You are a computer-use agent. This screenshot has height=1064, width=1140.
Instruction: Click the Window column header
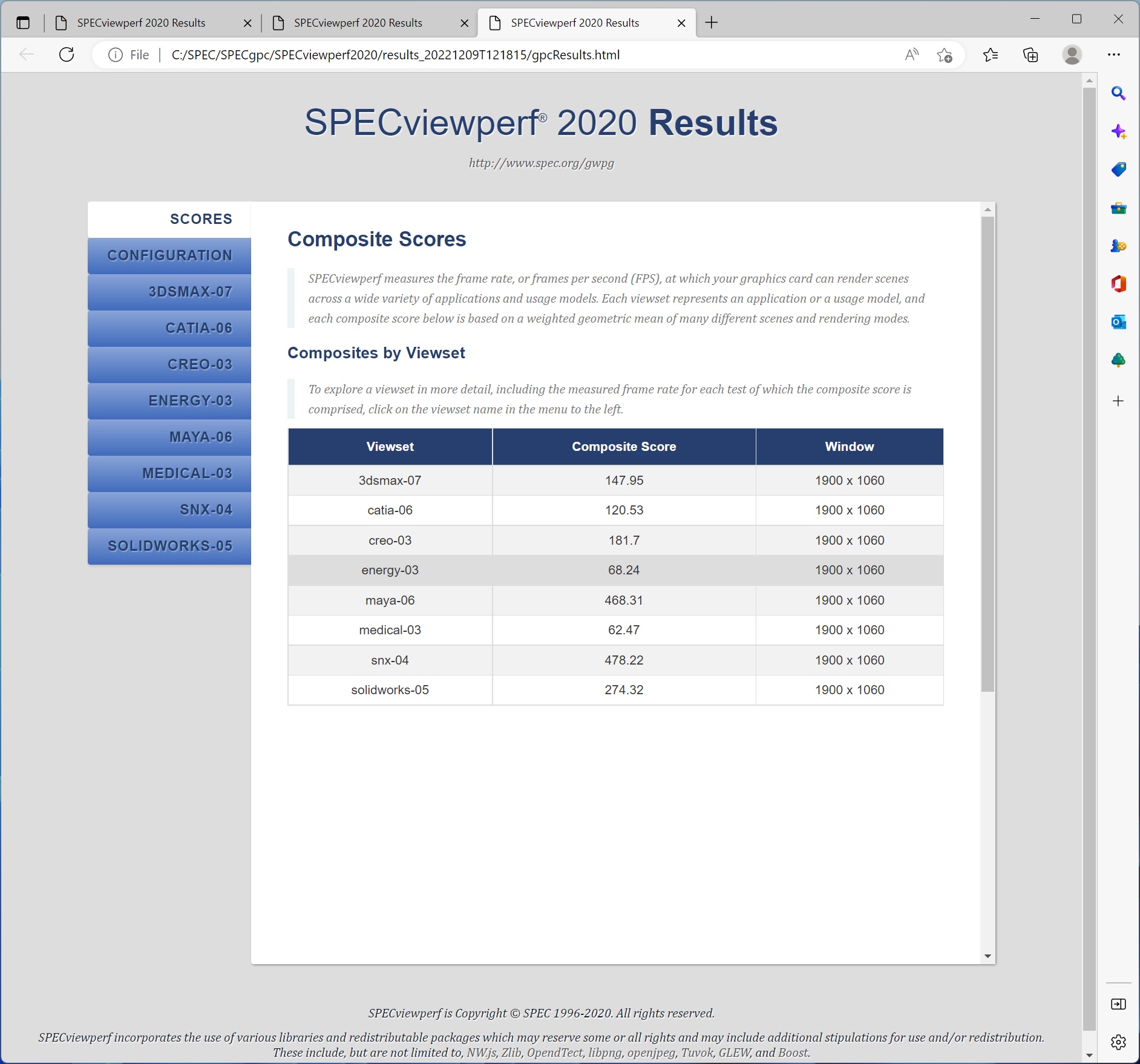tap(850, 447)
